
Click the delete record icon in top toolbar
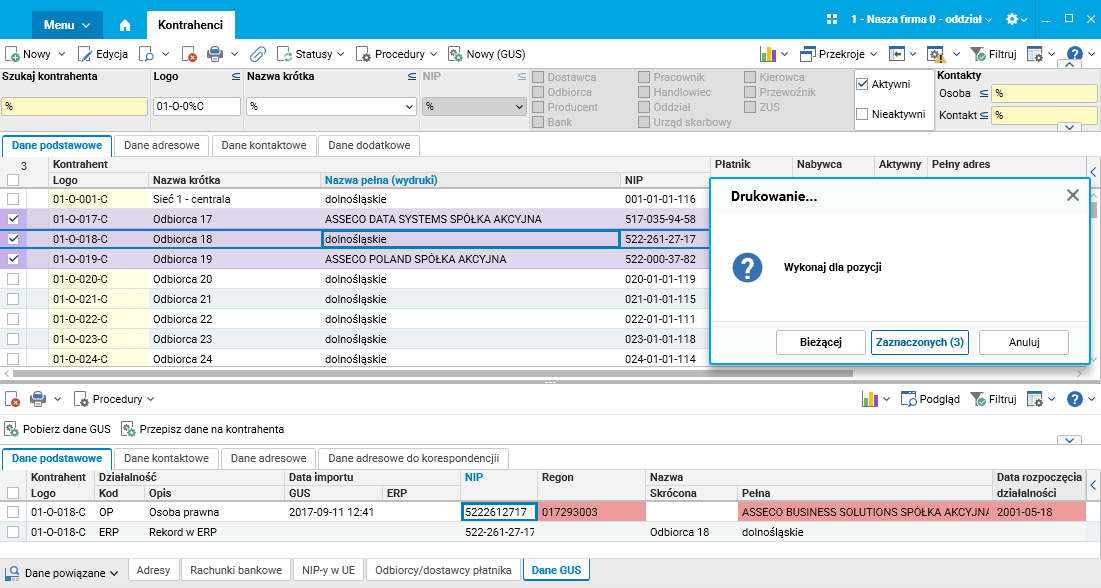pos(190,54)
